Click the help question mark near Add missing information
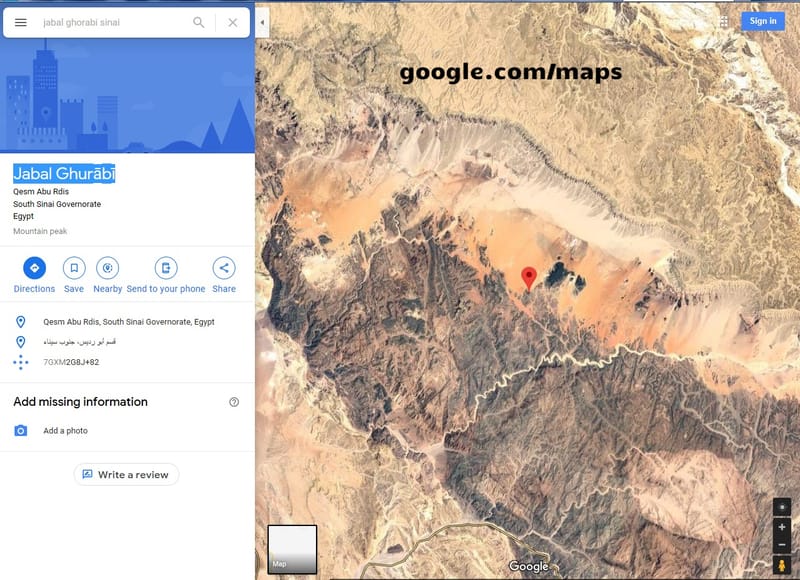 click(234, 401)
